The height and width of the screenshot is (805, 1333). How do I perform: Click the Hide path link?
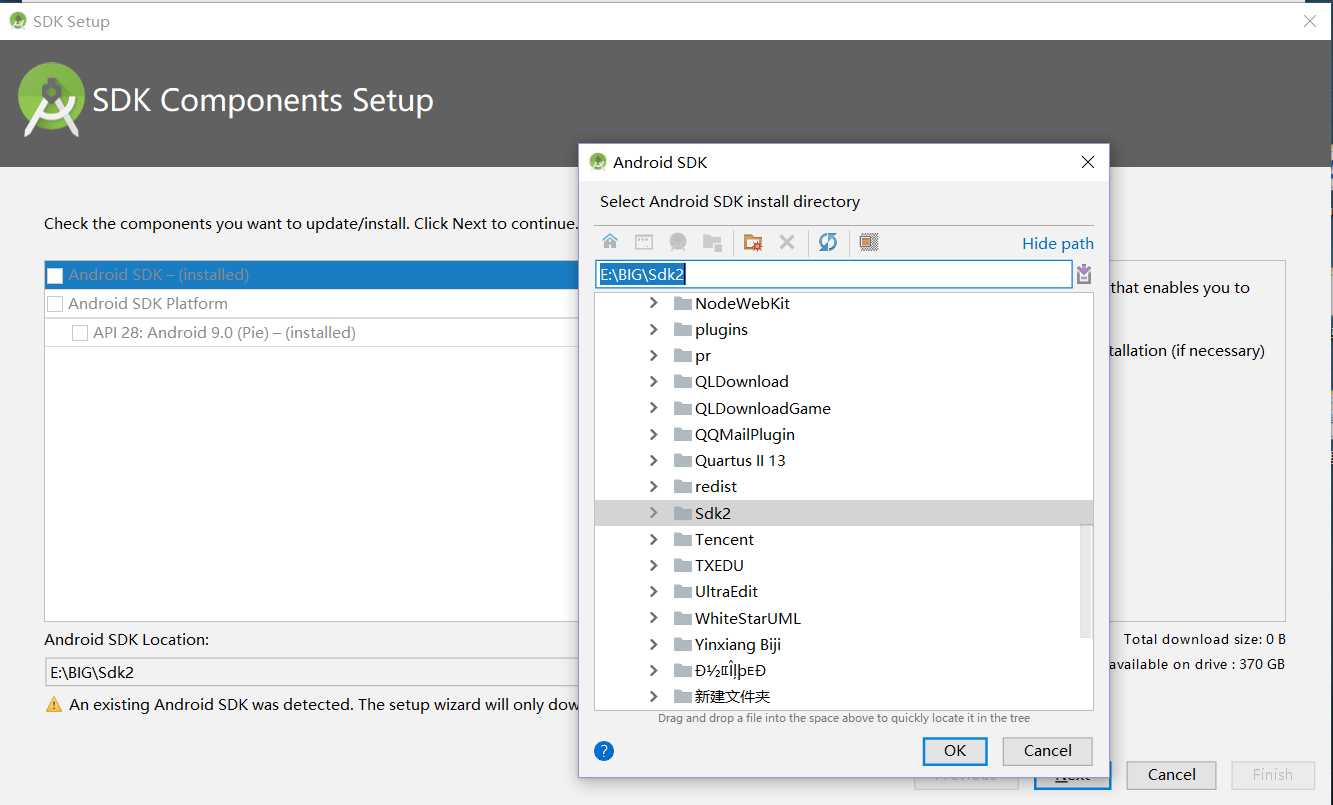click(x=1058, y=243)
